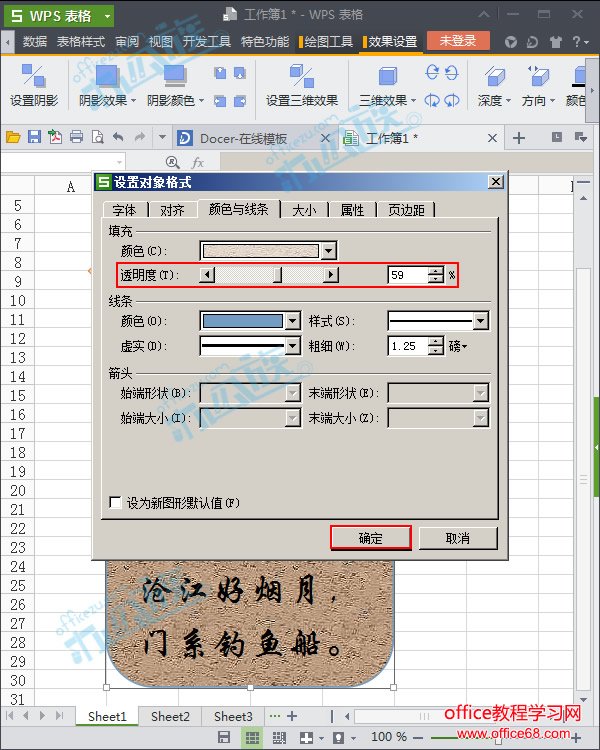Expand the 虚实(D) dash type dropdown
This screenshot has width=600, height=750.
click(293, 346)
